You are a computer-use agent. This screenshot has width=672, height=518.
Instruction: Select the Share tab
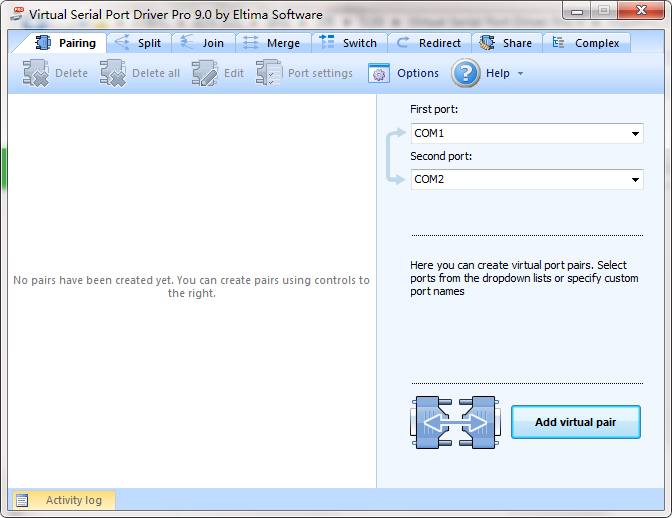(x=507, y=43)
